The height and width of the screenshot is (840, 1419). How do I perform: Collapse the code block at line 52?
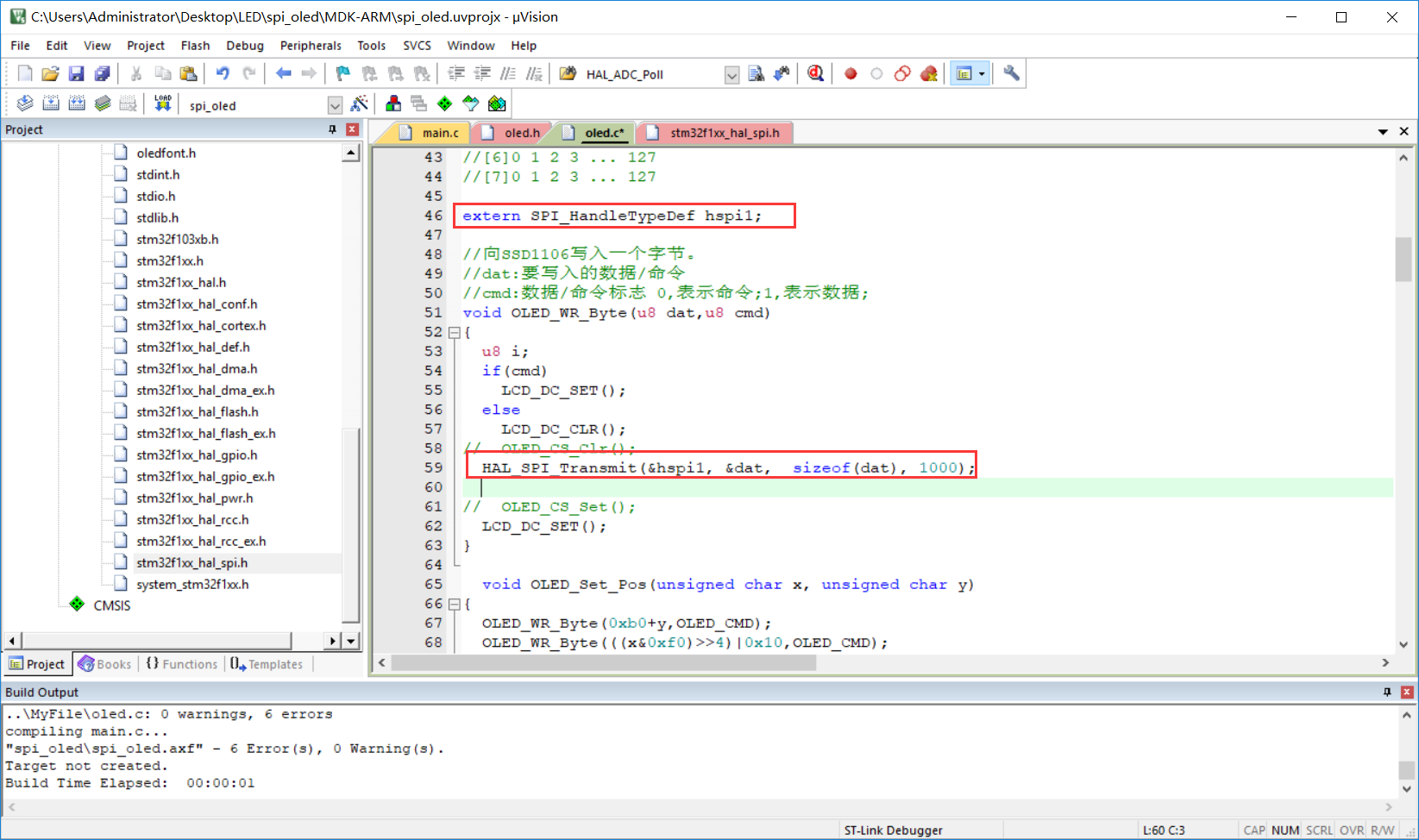click(454, 332)
